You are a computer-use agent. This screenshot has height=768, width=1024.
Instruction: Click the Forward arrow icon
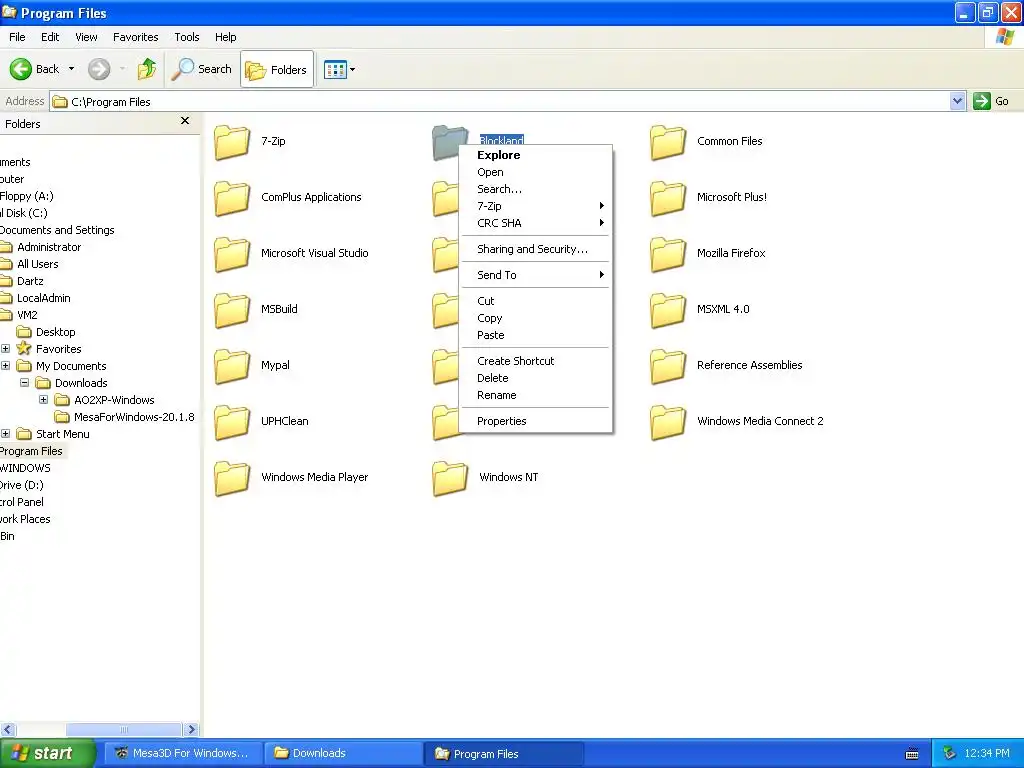point(99,69)
